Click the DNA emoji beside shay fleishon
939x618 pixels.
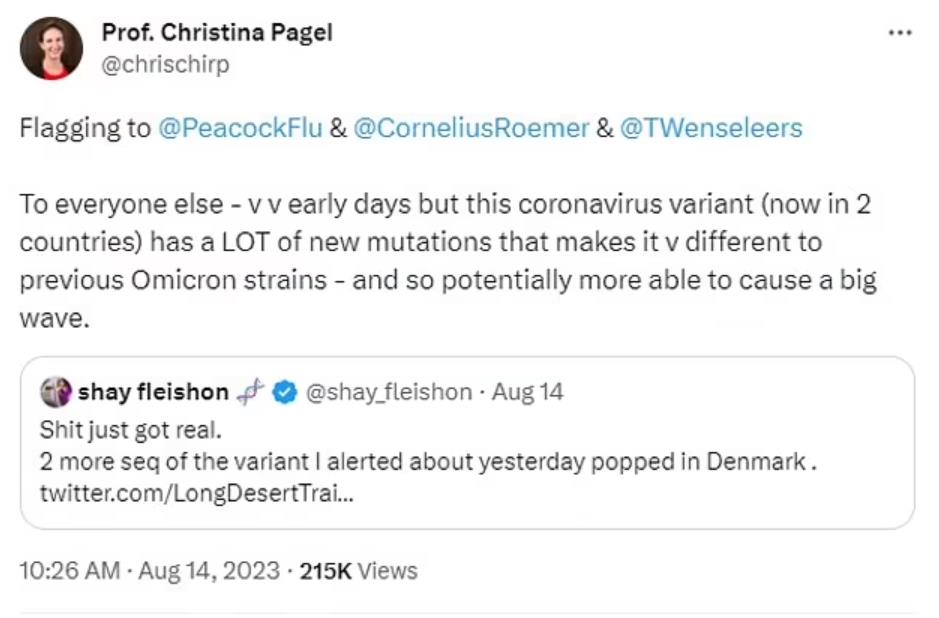[251, 392]
